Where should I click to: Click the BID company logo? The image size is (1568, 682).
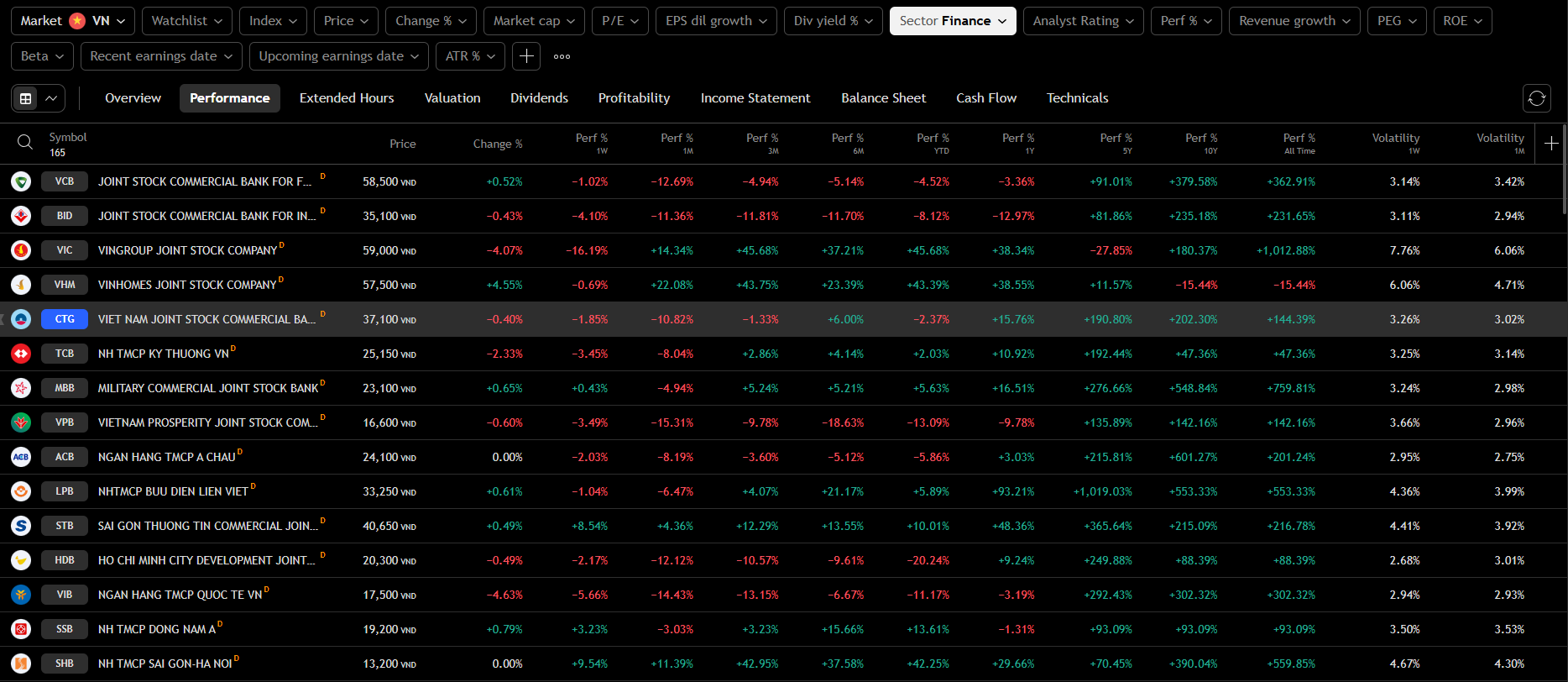point(21,216)
